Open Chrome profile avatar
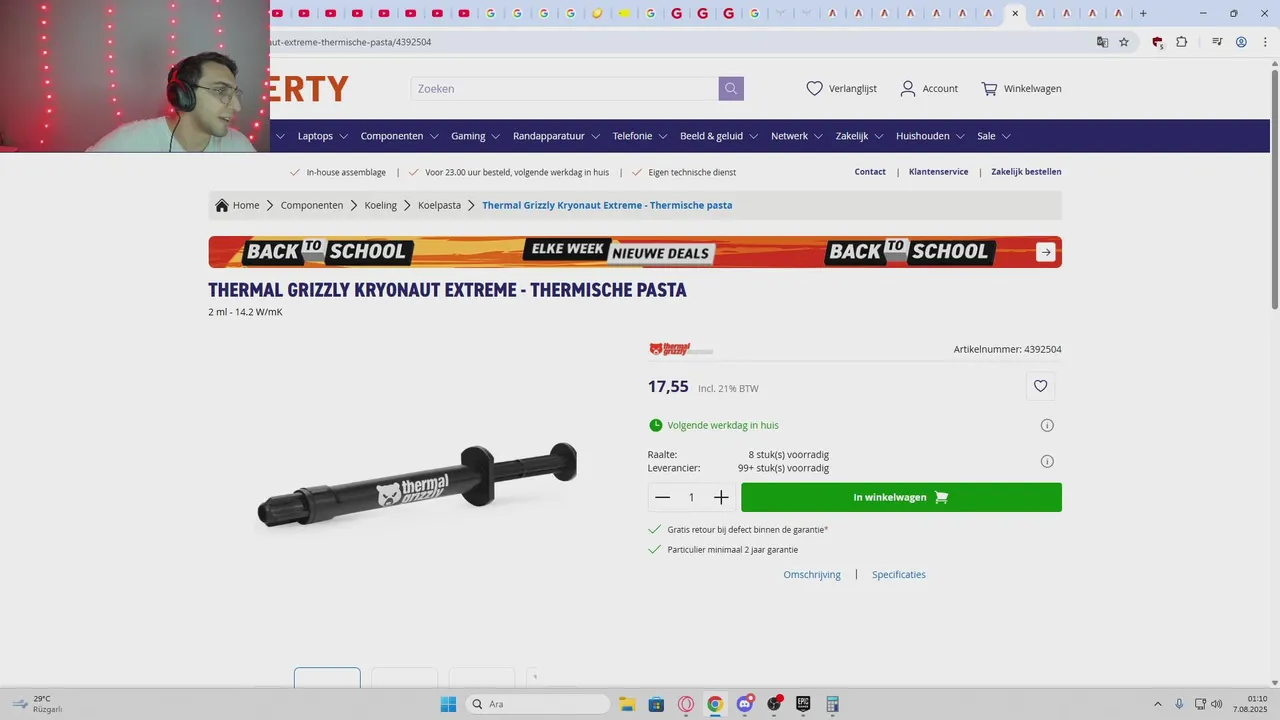 tap(1241, 42)
